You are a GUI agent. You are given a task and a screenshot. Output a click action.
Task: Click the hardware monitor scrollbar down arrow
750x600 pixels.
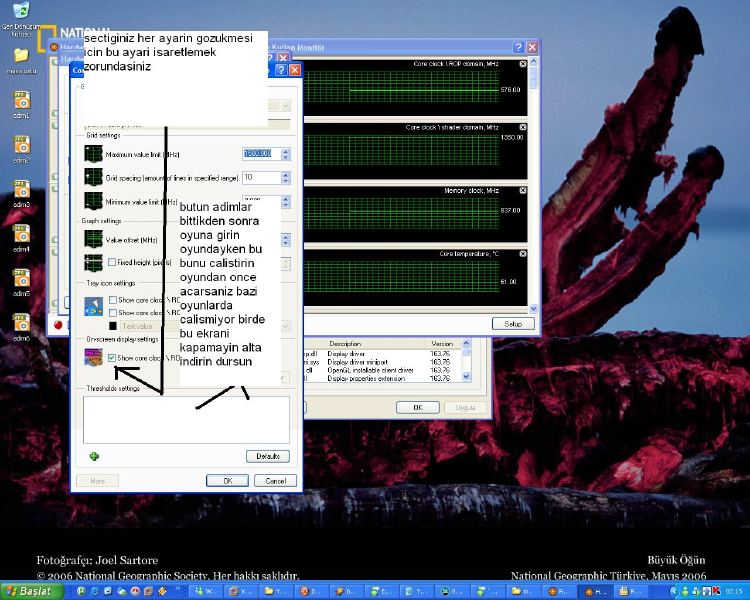coord(533,309)
